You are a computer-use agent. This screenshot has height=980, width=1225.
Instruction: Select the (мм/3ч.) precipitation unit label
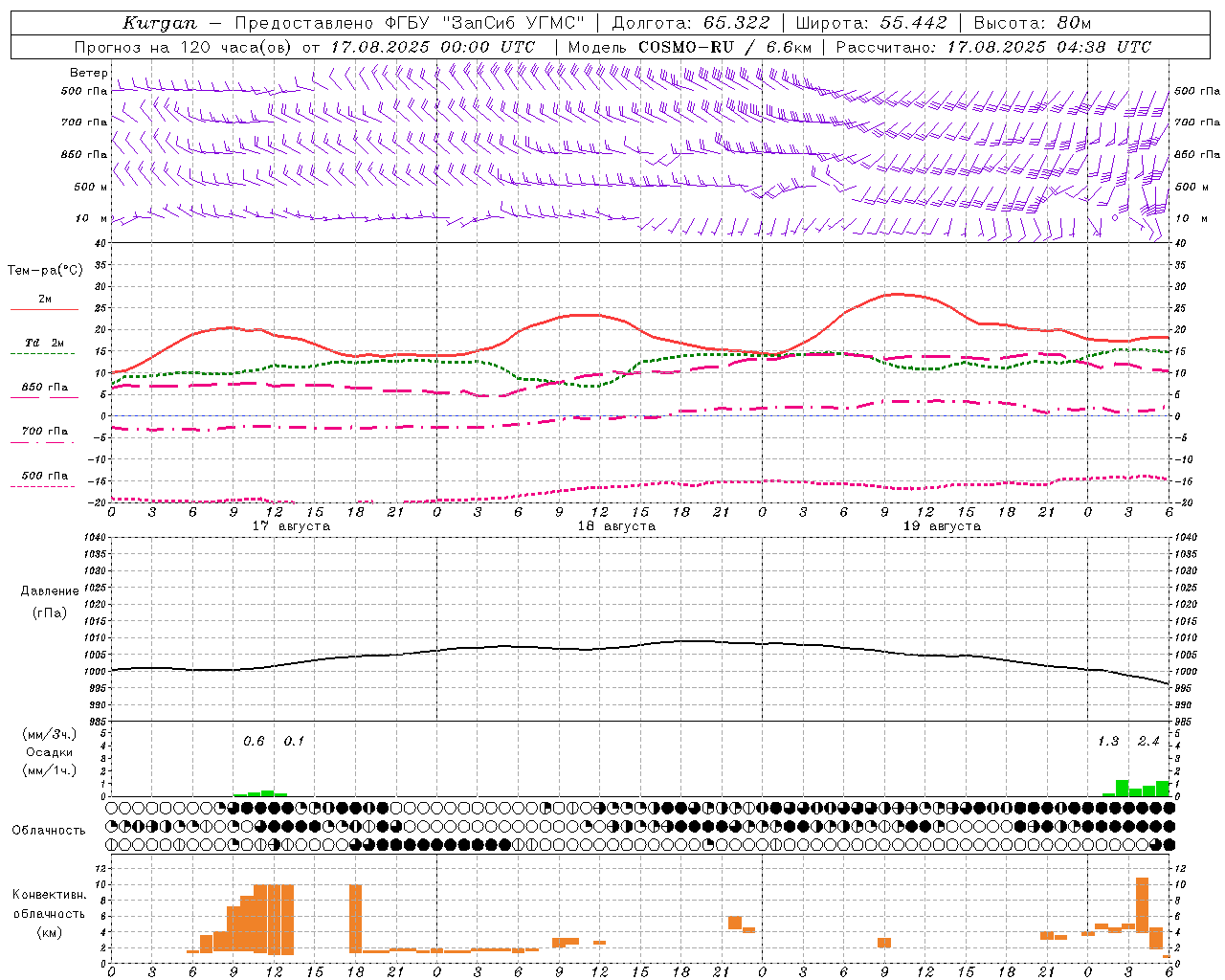pos(49,734)
